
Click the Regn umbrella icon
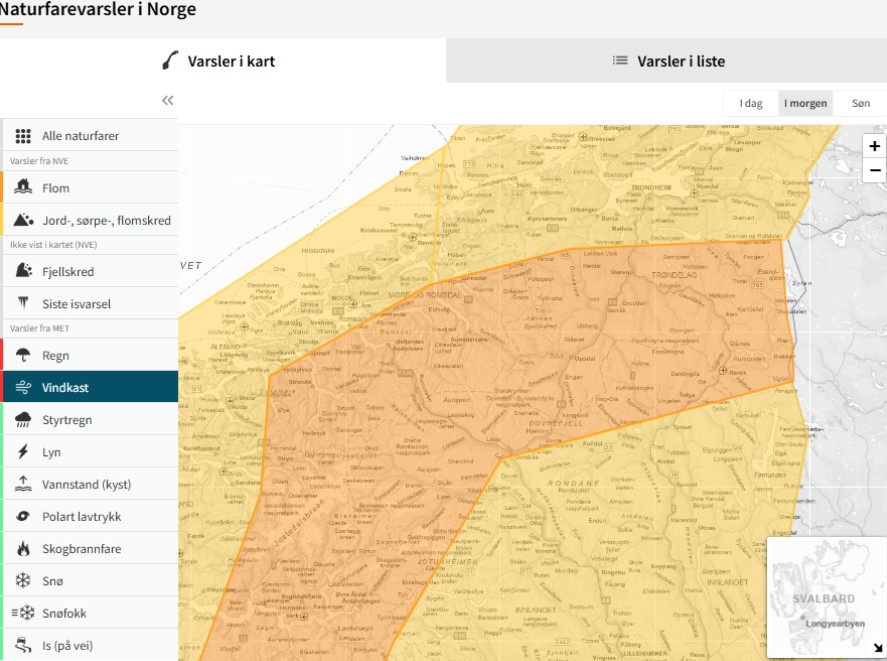point(23,355)
